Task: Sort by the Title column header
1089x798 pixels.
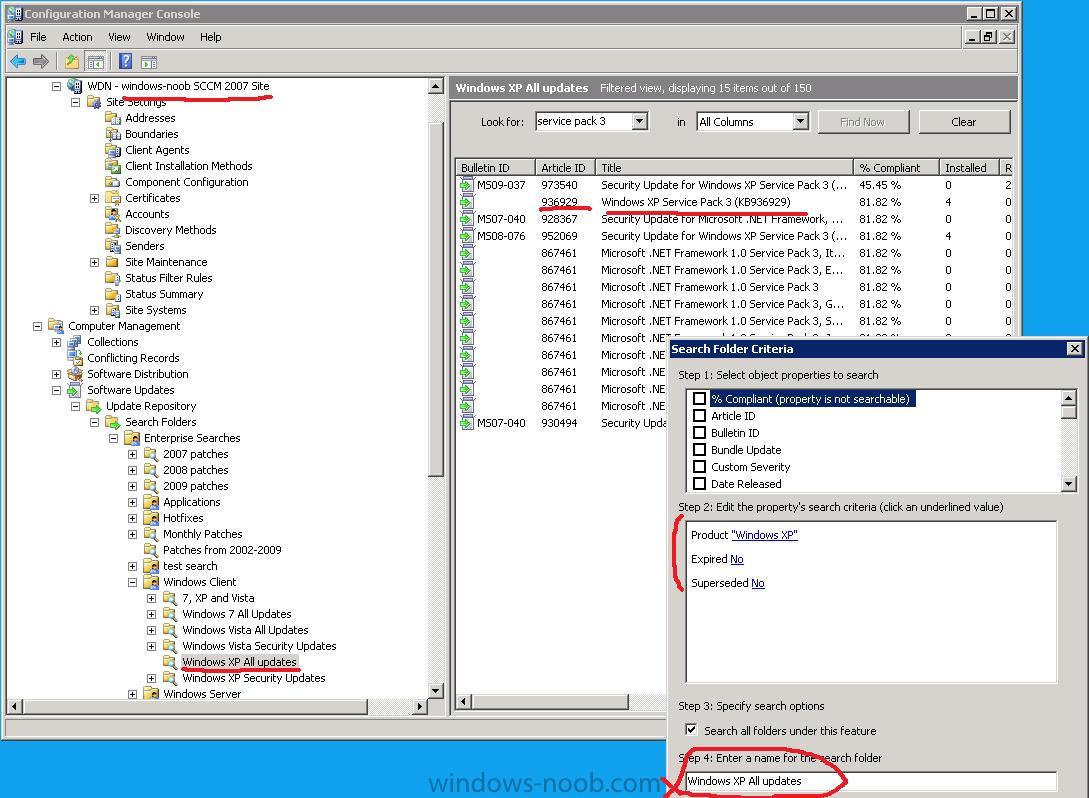Action: pyautogui.click(x=724, y=167)
